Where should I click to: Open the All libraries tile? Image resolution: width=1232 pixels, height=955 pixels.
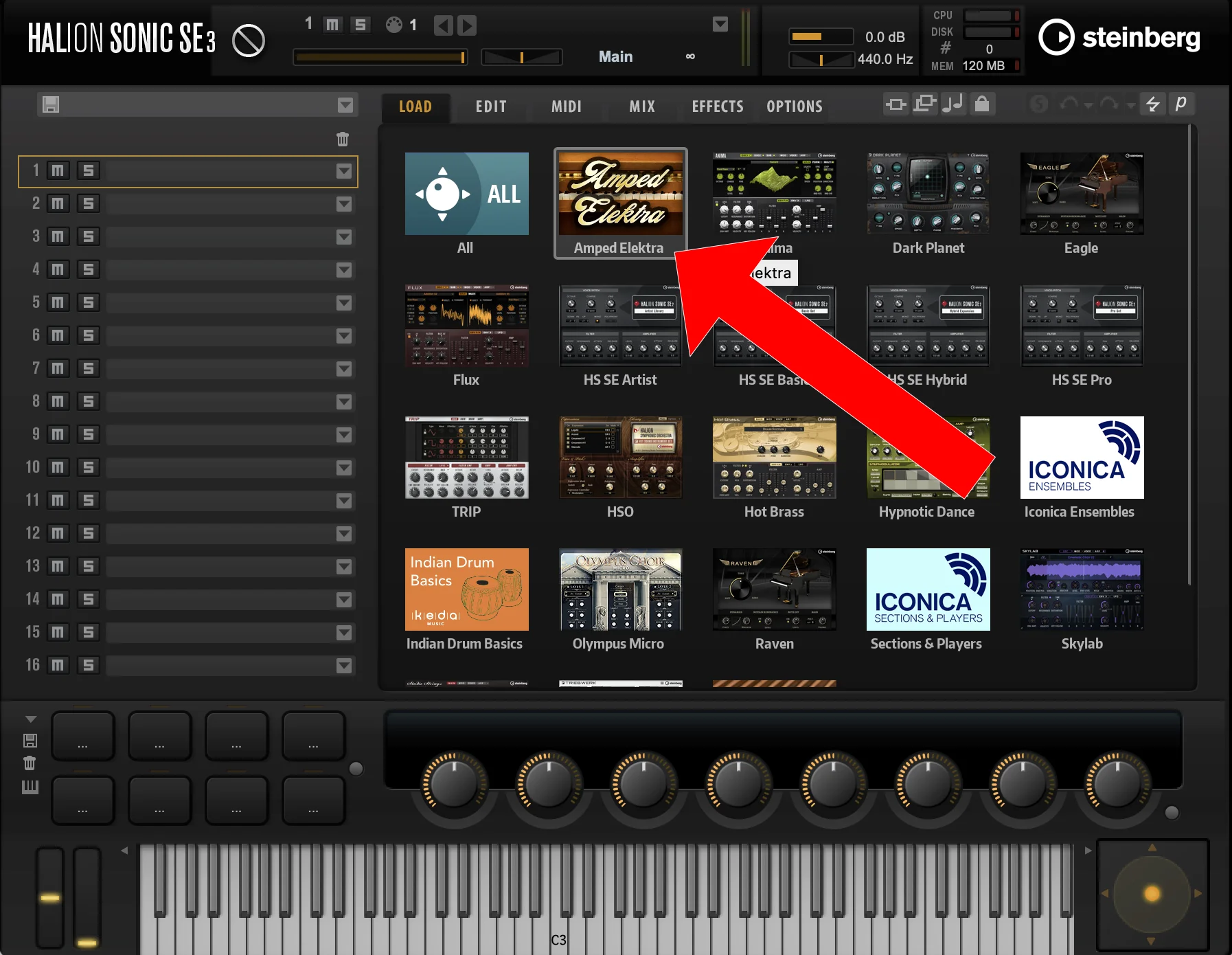coord(466,203)
